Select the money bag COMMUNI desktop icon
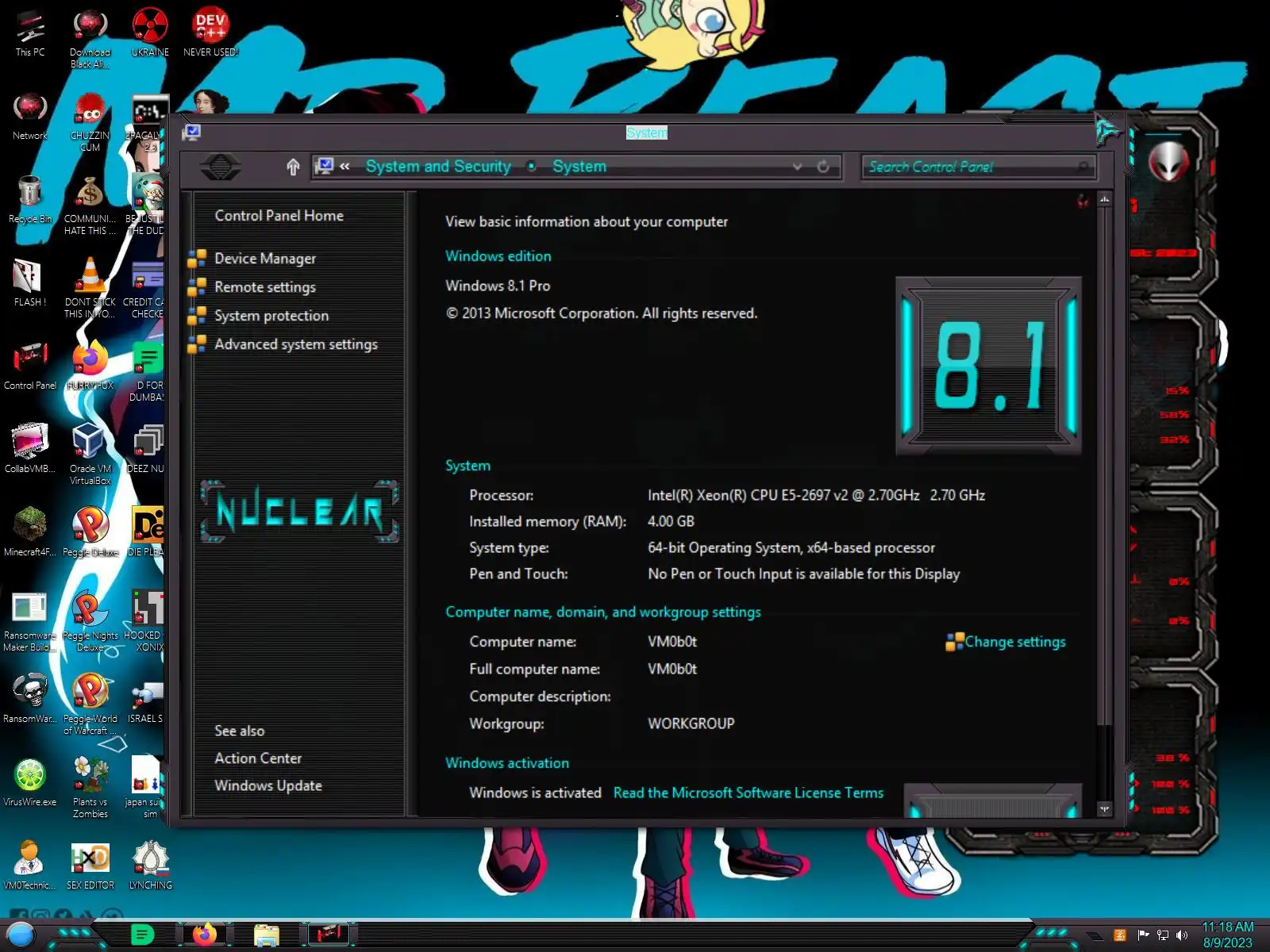 (90, 205)
